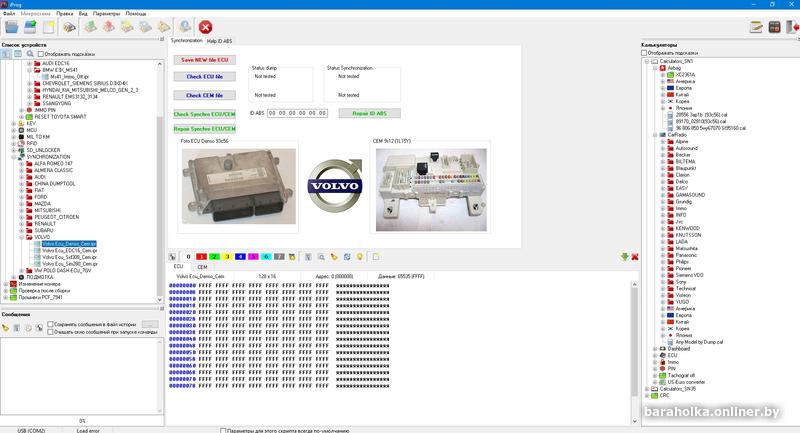The width and height of the screenshot is (800, 433).
Task: Toggle saving messages to history file
Action: [51, 324]
